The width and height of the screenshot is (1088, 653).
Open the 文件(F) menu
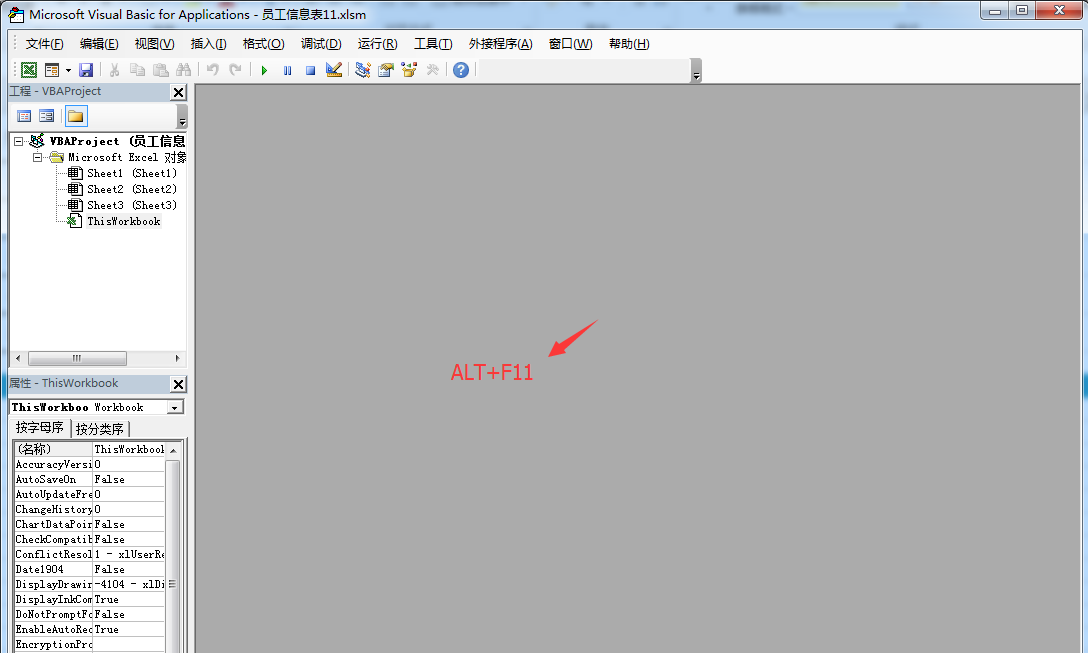click(44, 44)
